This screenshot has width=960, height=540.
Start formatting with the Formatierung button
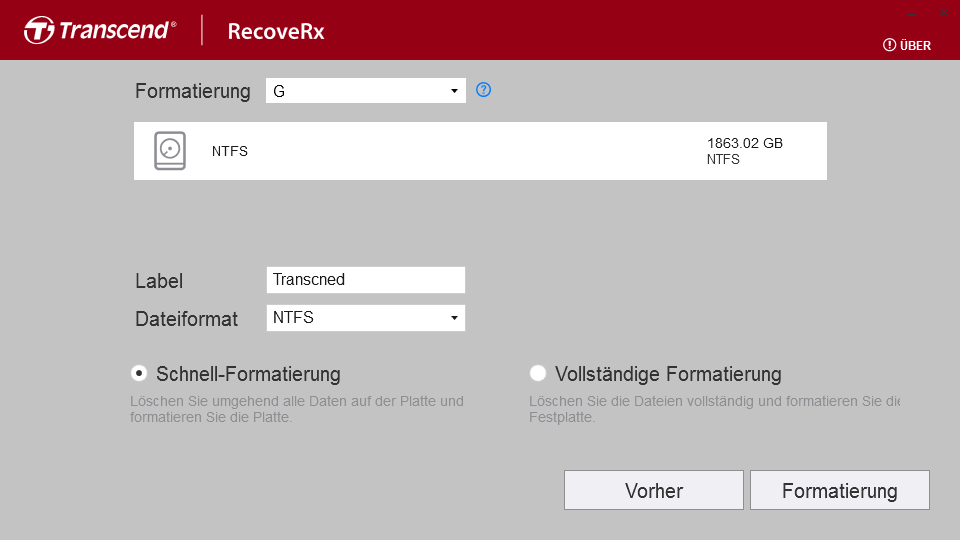point(840,490)
